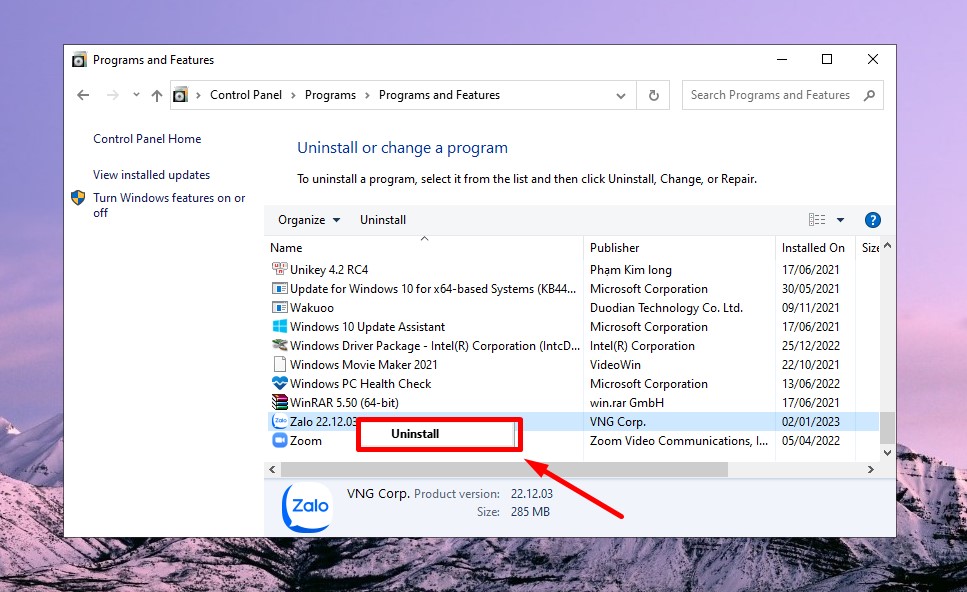
Task: Open the Control Panel breadcrumb
Action: point(245,95)
